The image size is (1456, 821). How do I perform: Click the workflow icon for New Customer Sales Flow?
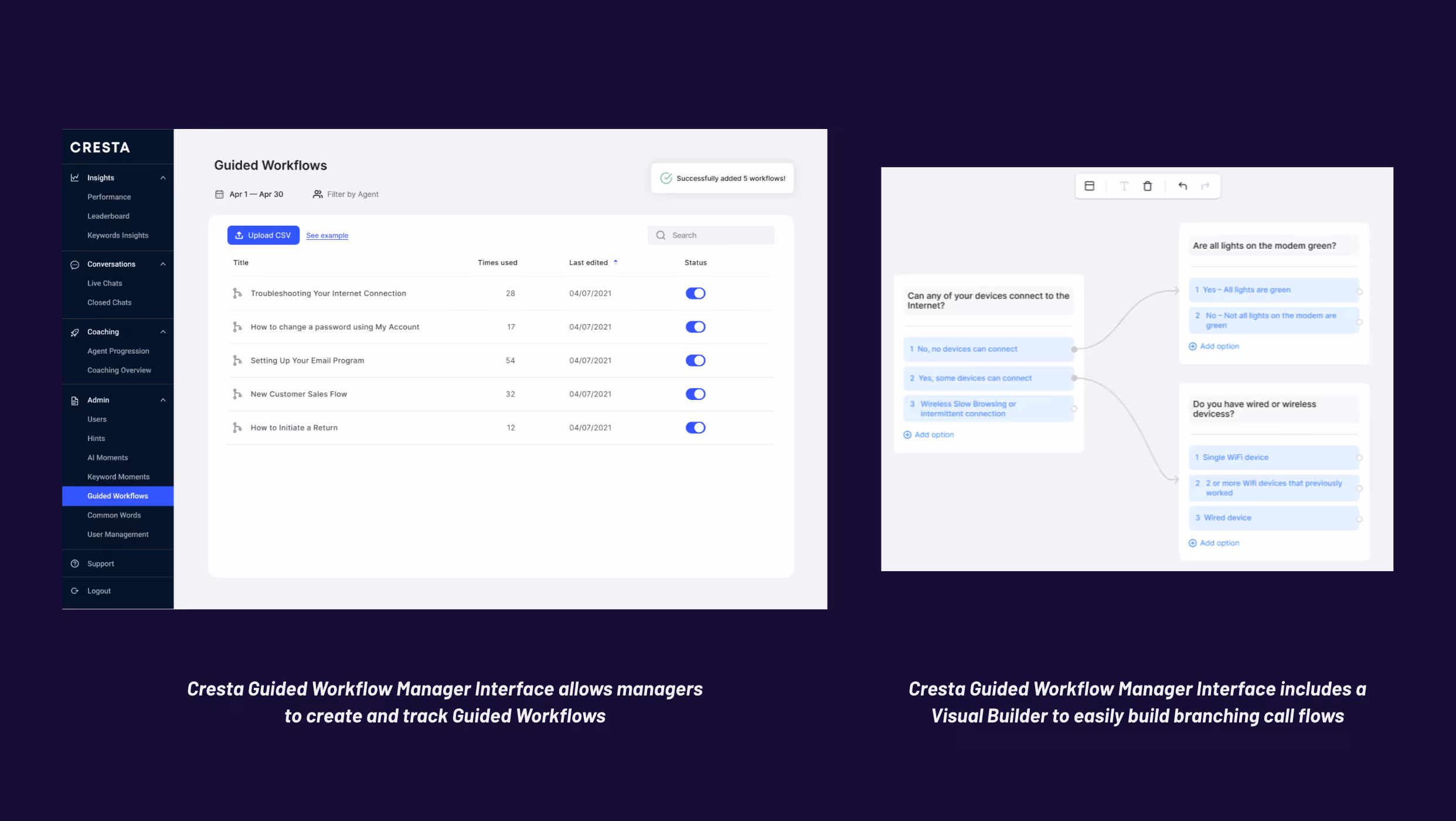point(237,394)
